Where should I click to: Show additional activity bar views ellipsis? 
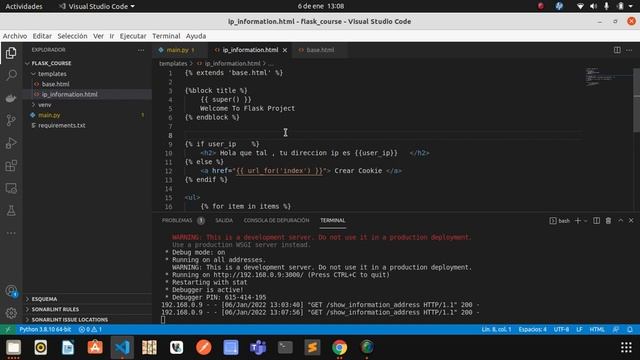pyautogui.click(x=11, y=233)
